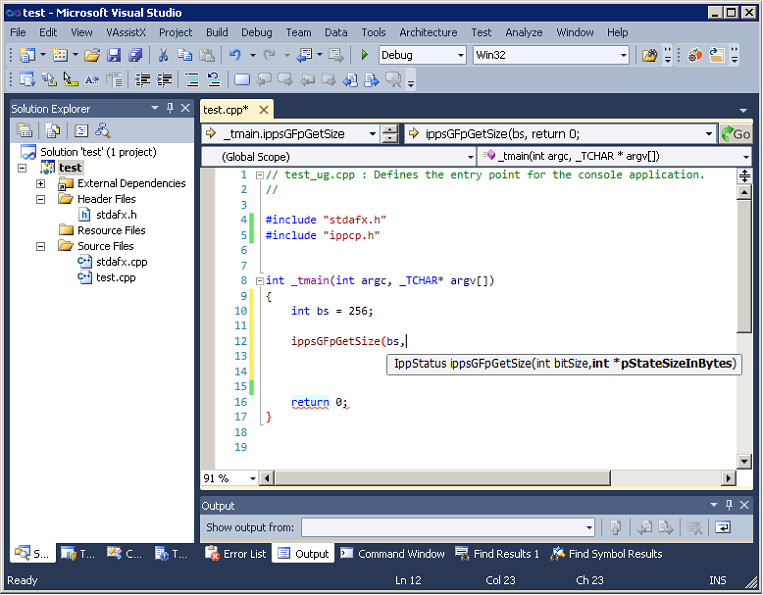Click the editor's vertical scrollbar
The width and height of the screenshot is (763, 595).
coord(744,300)
